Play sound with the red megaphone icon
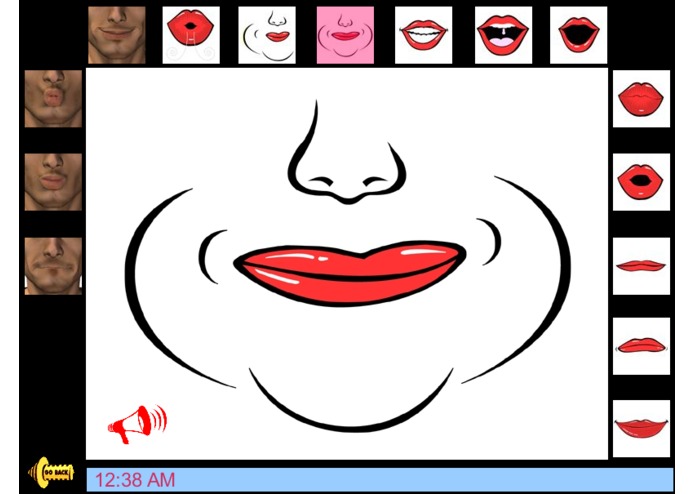The height and width of the screenshot is (494, 695). tap(137, 424)
